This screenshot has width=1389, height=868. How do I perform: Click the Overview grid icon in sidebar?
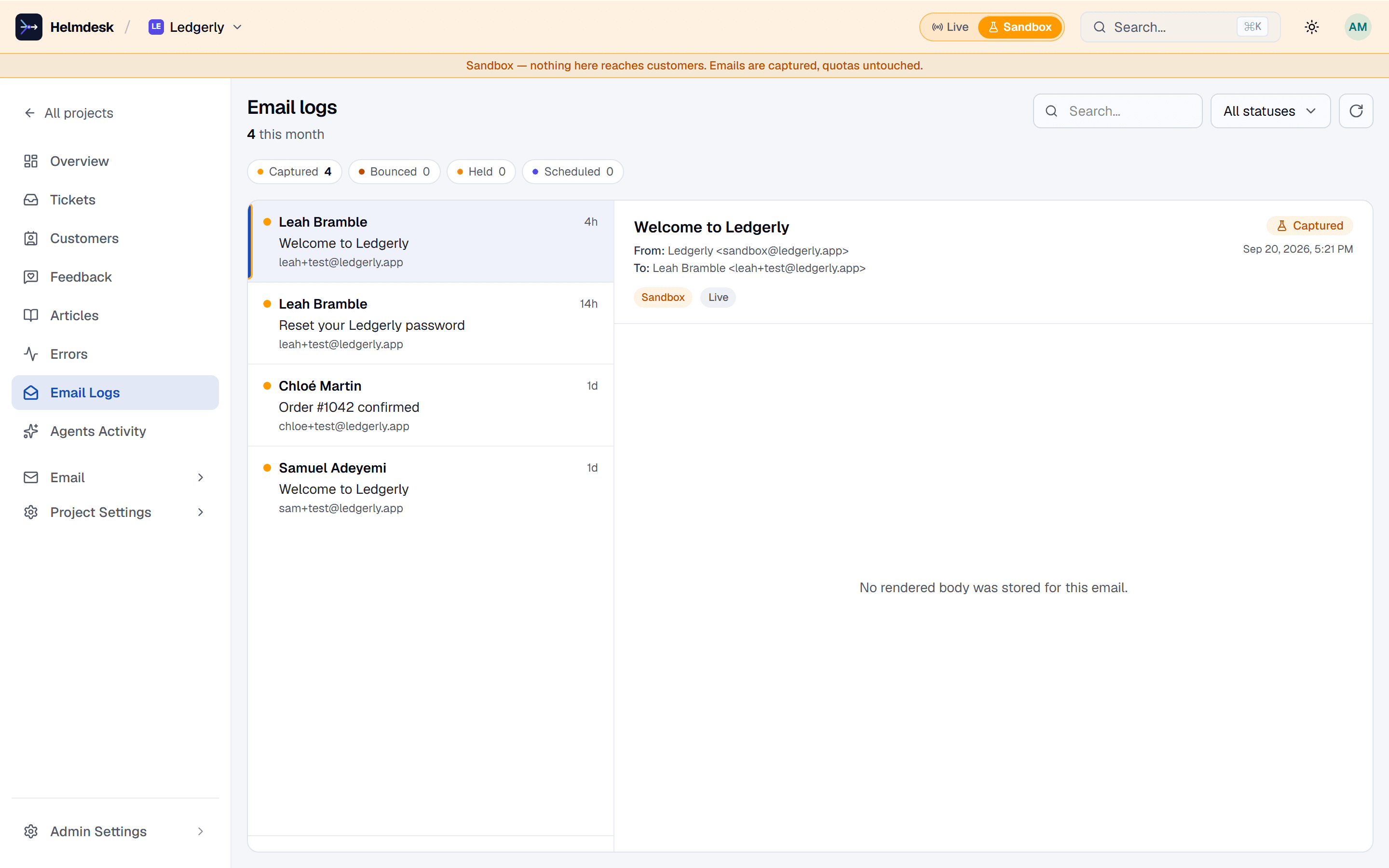[31, 162]
